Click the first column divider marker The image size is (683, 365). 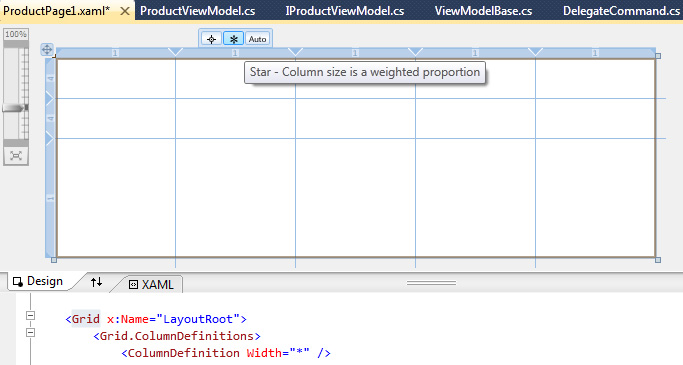click(x=176, y=52)
